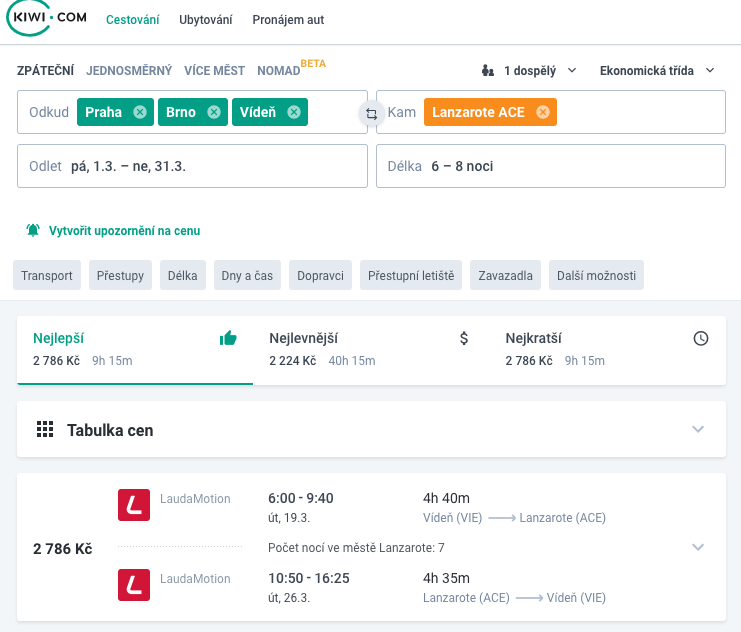
Task: Click the Odkud origin input field
Action: 192,112
